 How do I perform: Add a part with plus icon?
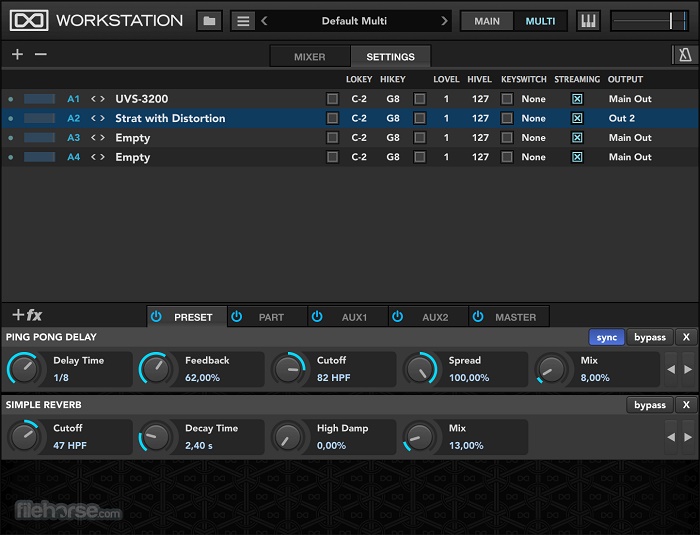click(x=17, y=55)
